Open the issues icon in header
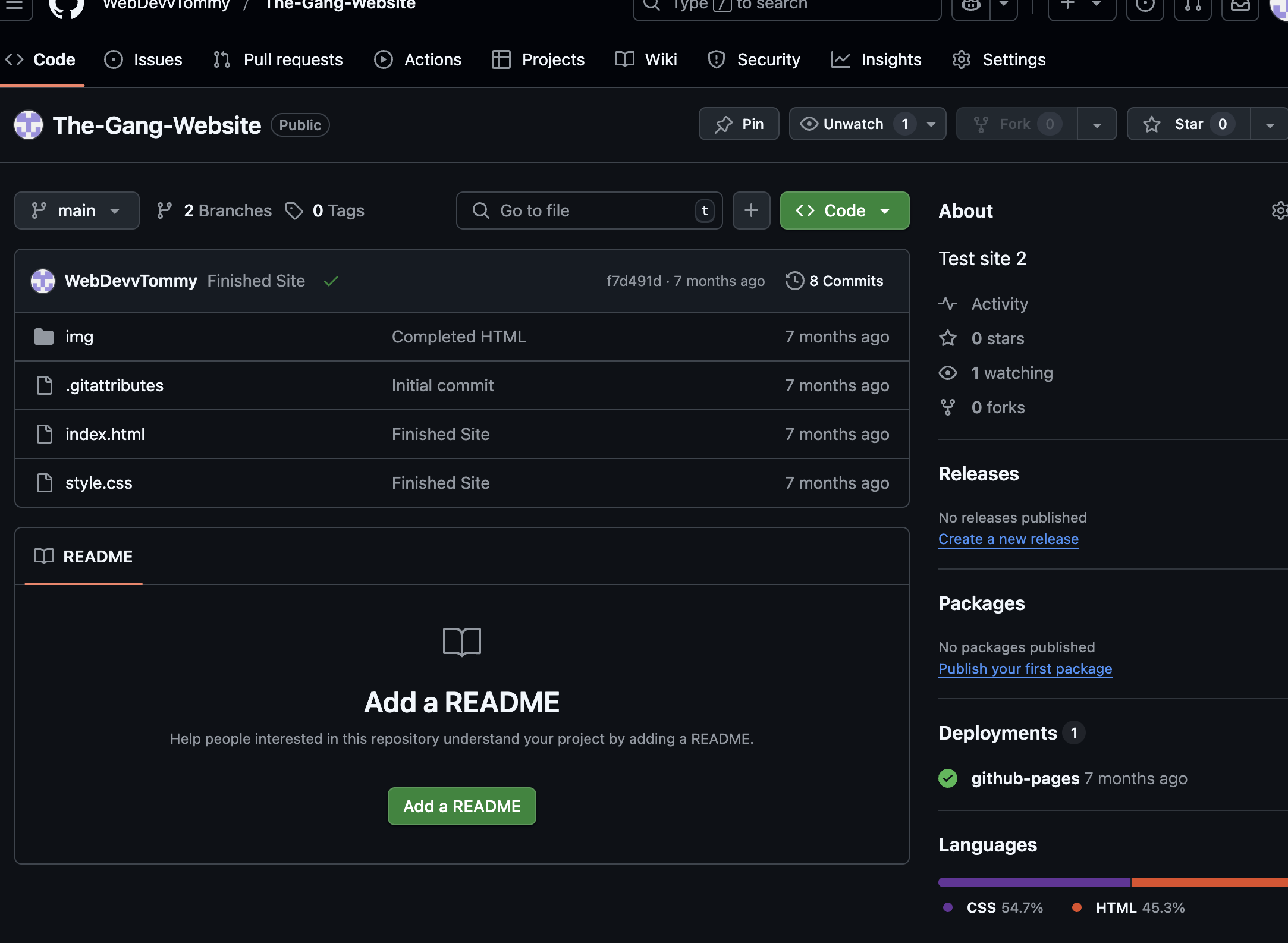 coord(1145,6)
